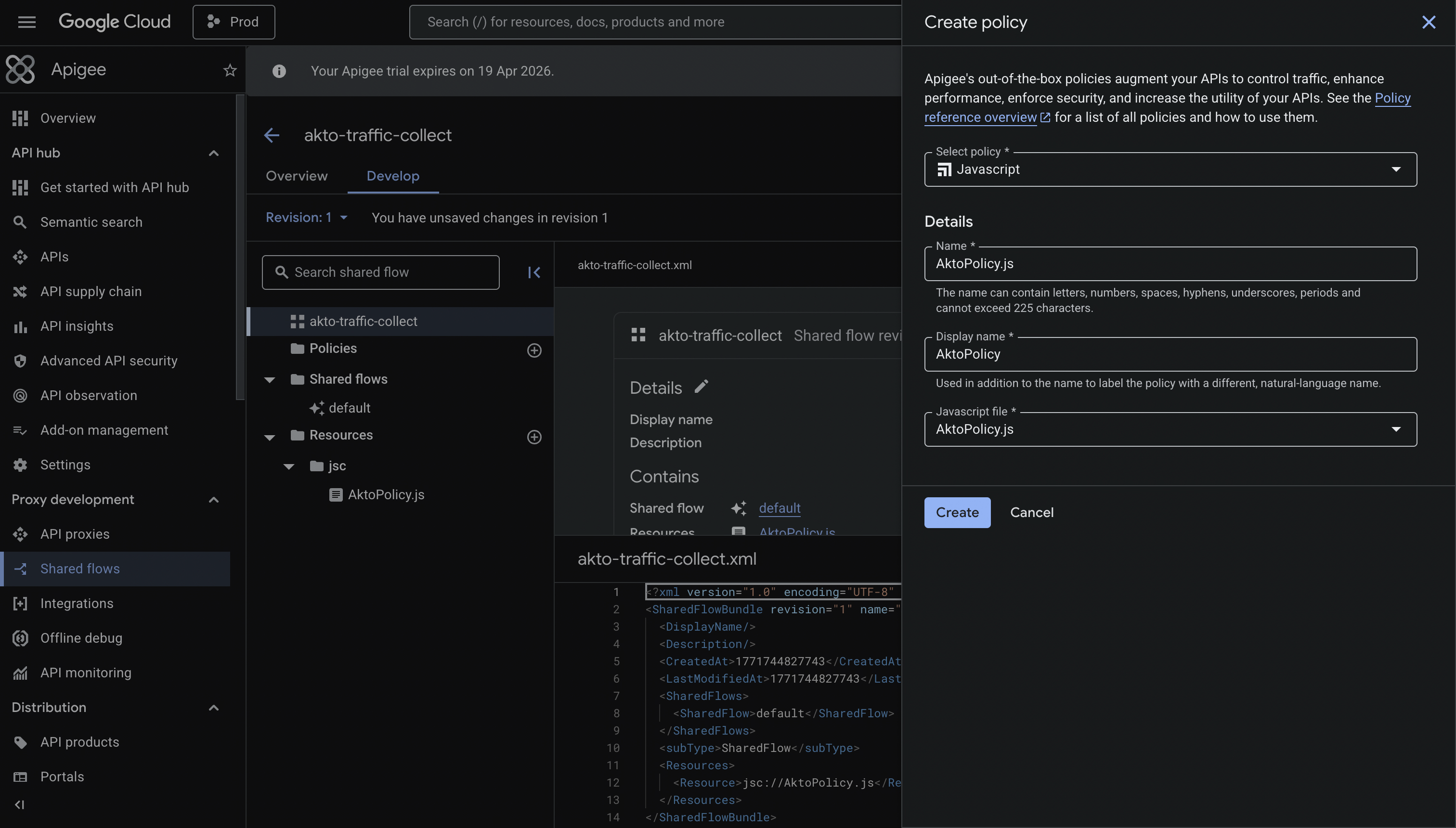Screen dimensions: 1456x828
Task: Collapse the left sidebar navigation
Action: pos(19,804)
